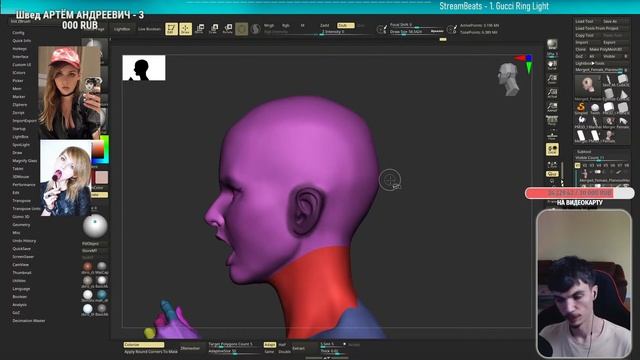This screenshot has width=640, height=360.
Task: Click the LightBox button
Action: click(x=122, y=29)
